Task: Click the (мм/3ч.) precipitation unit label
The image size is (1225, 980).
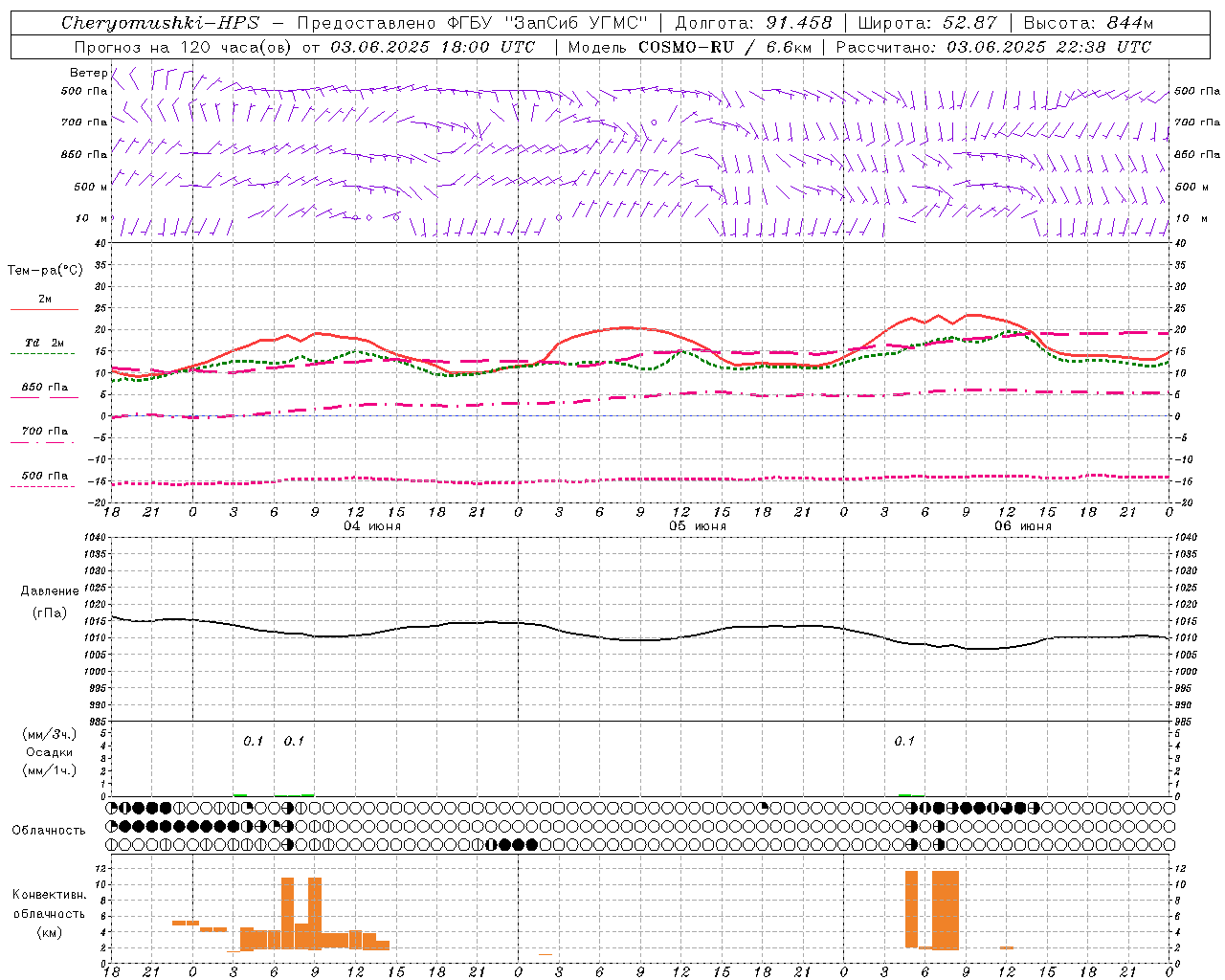Action: [x=50, y=734]
